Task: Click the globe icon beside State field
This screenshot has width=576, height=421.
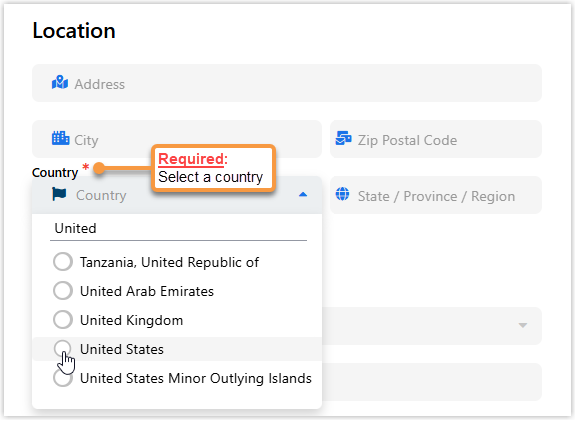Action: (x=342, y=194)
